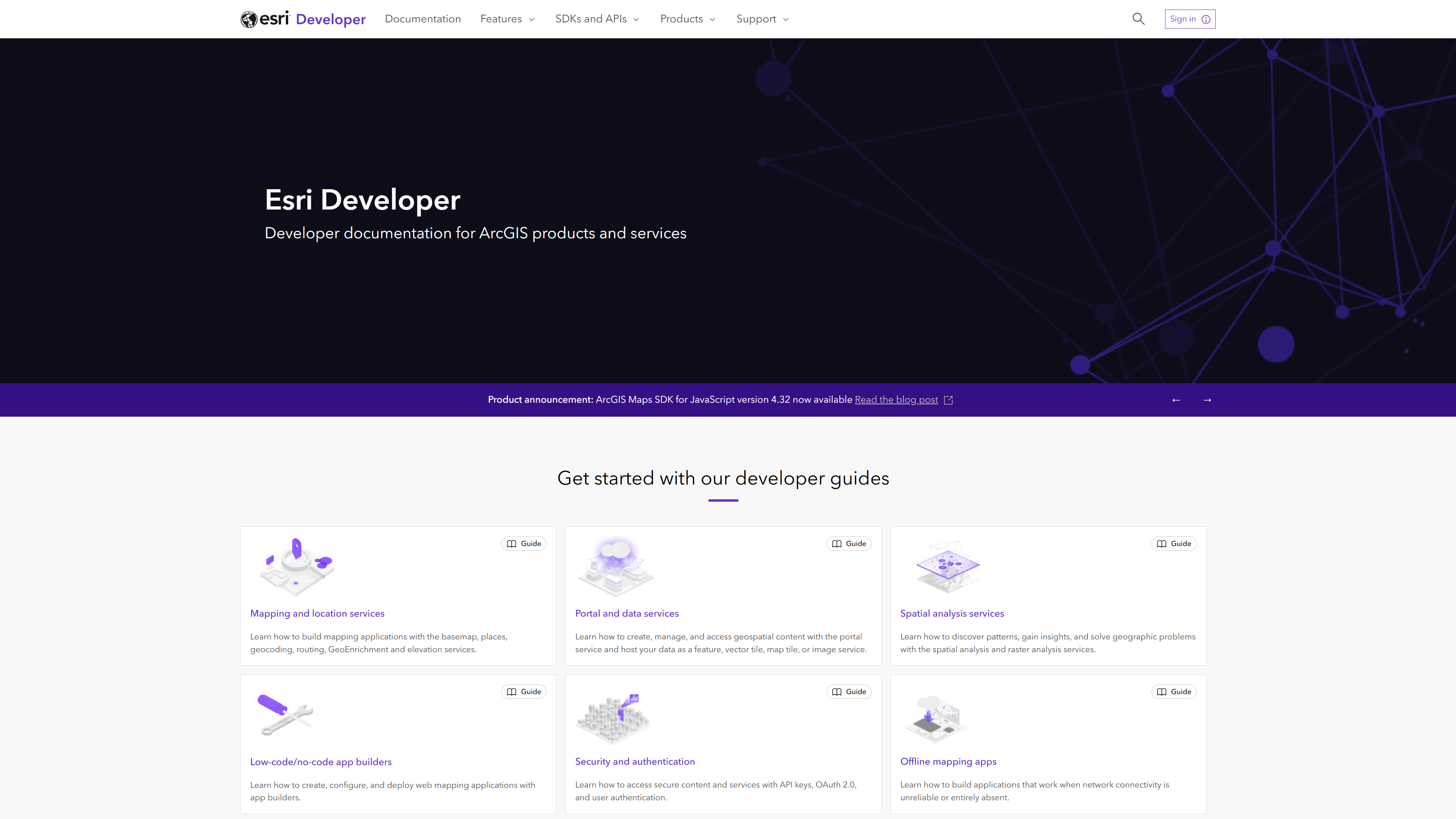Open Mapping and location services link
Viewport: 1456px width, 819px height.
(317, 614)
